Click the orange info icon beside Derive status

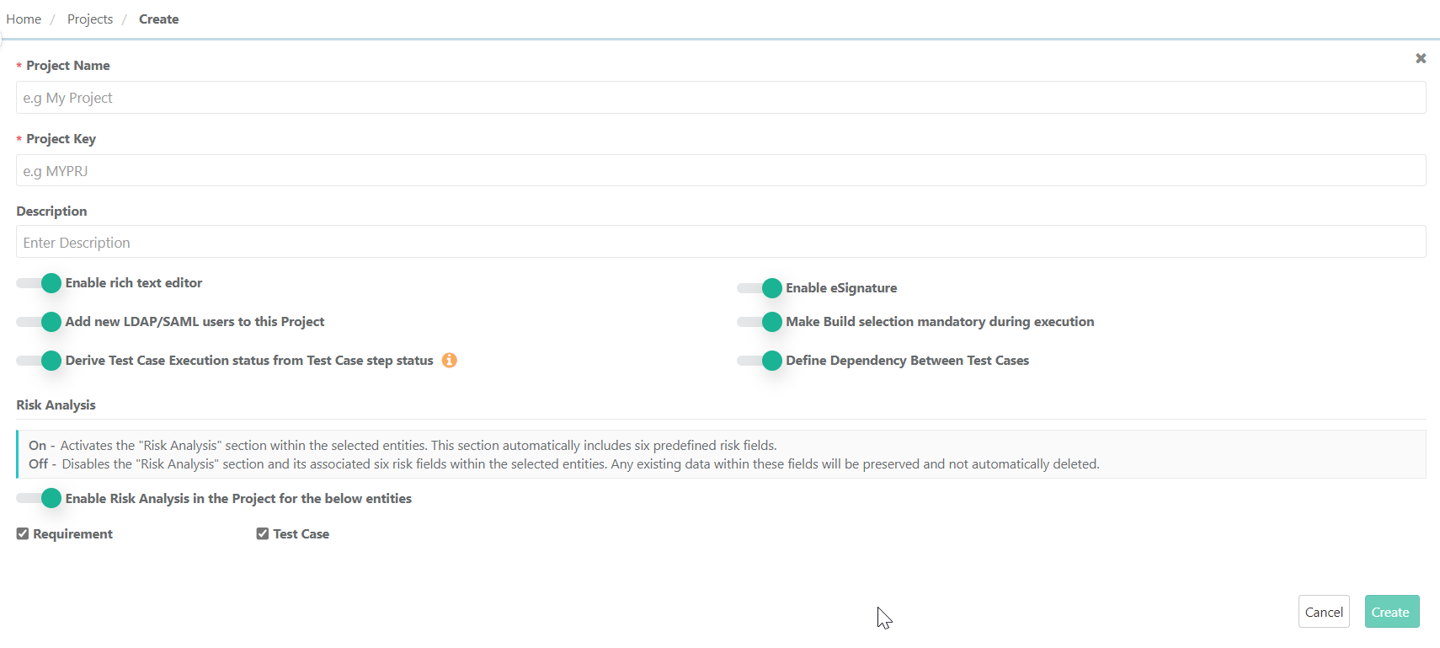click(449, 360)
